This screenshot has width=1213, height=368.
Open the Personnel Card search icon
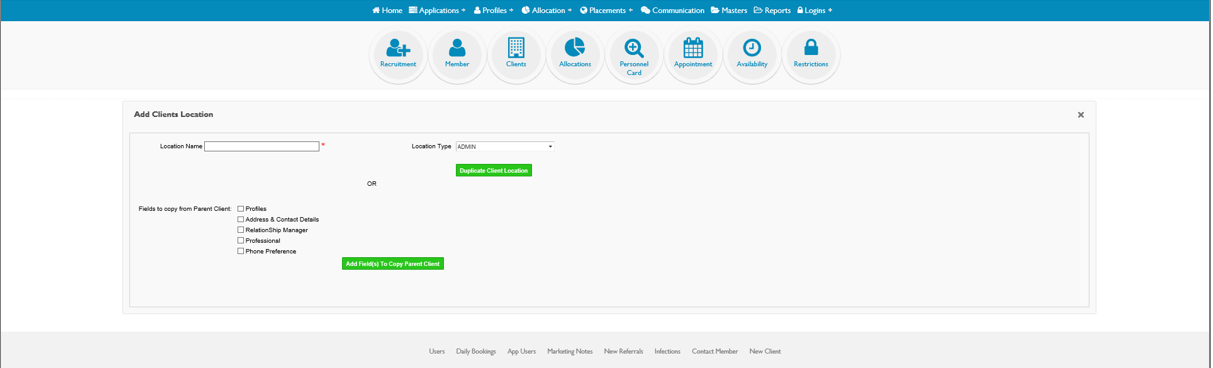634,54
